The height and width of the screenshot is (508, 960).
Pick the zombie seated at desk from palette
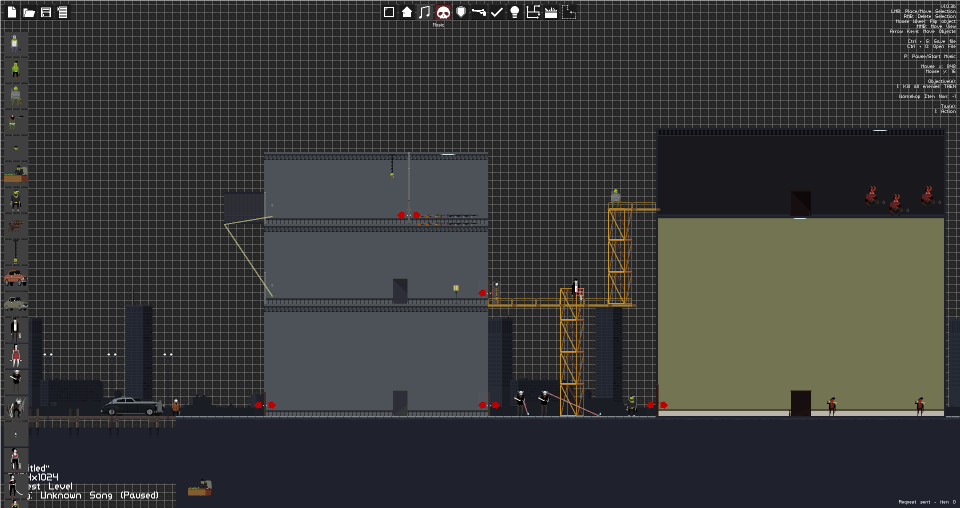click(x=15, y=174)
